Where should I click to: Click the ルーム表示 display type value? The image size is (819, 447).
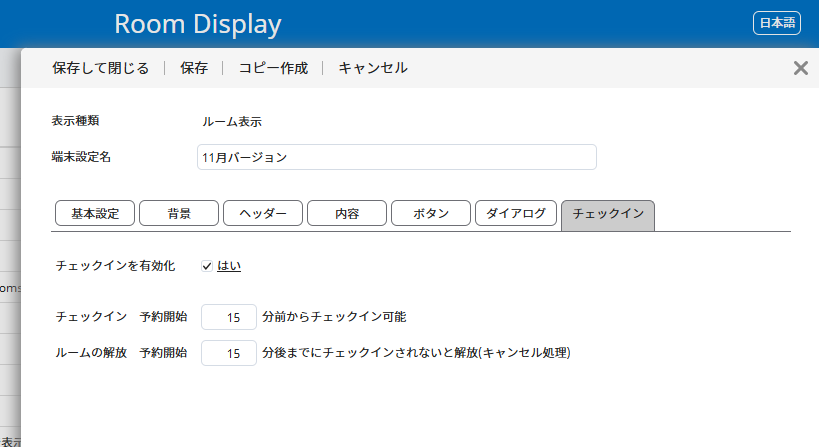click(x=232, y=122)
